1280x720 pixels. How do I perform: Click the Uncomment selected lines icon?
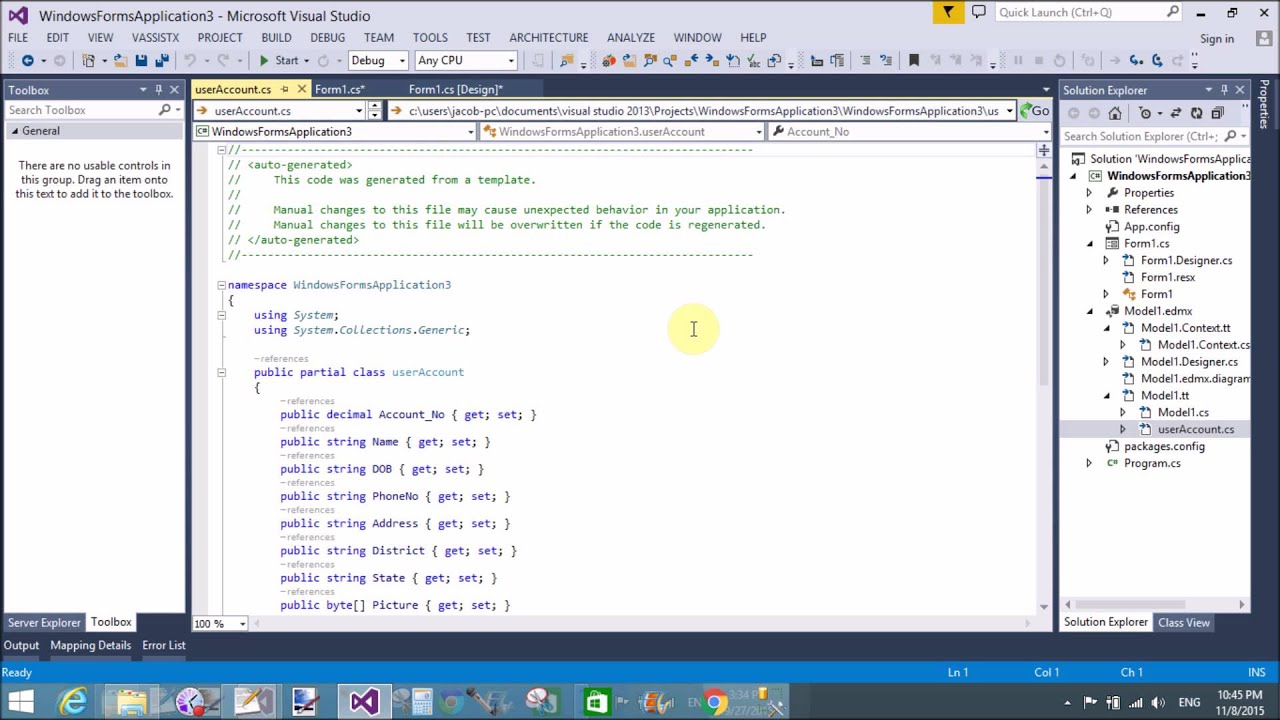(x=886, y=61)
